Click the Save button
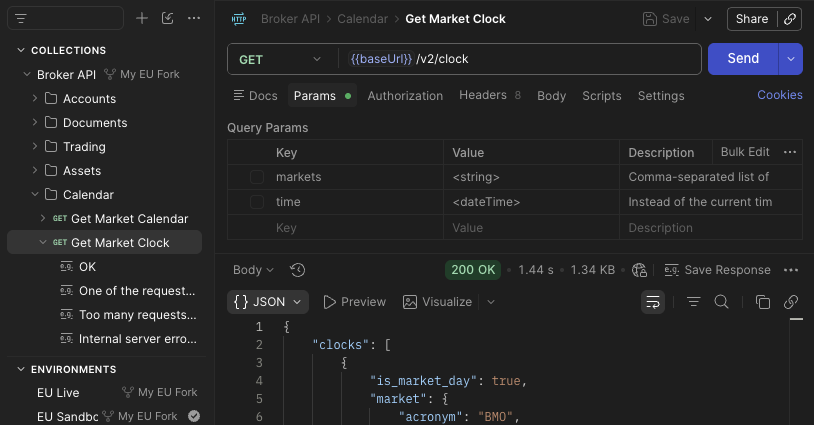 666,19
